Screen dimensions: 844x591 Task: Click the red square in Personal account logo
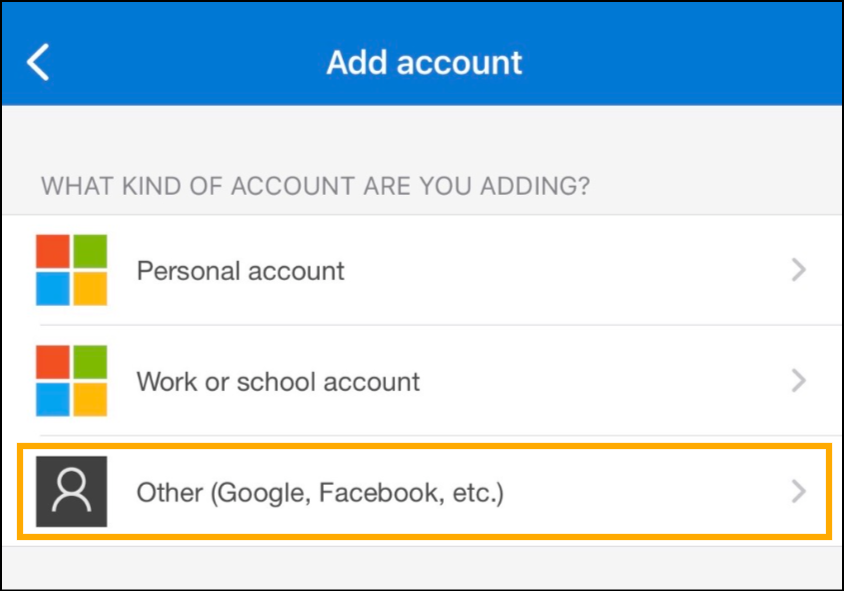[53, 252]
